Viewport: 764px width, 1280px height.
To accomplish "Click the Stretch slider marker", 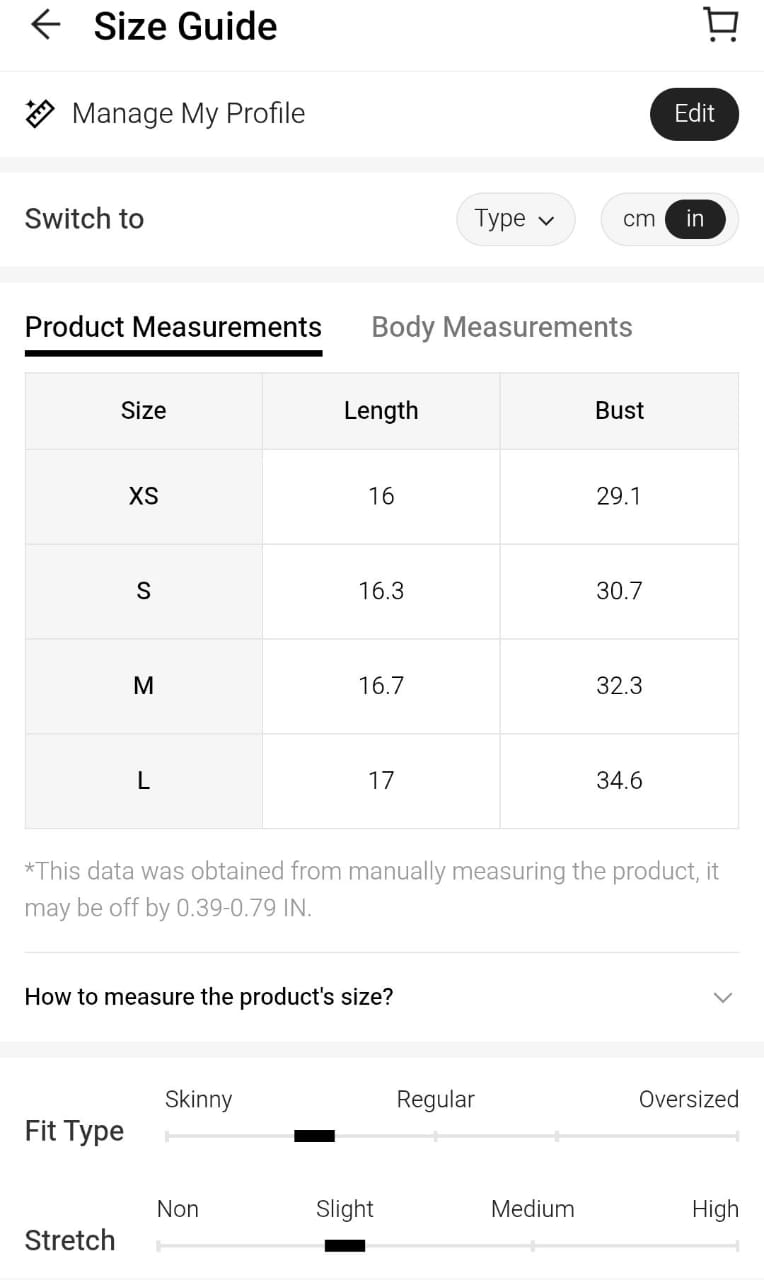I will (345, 1246).
